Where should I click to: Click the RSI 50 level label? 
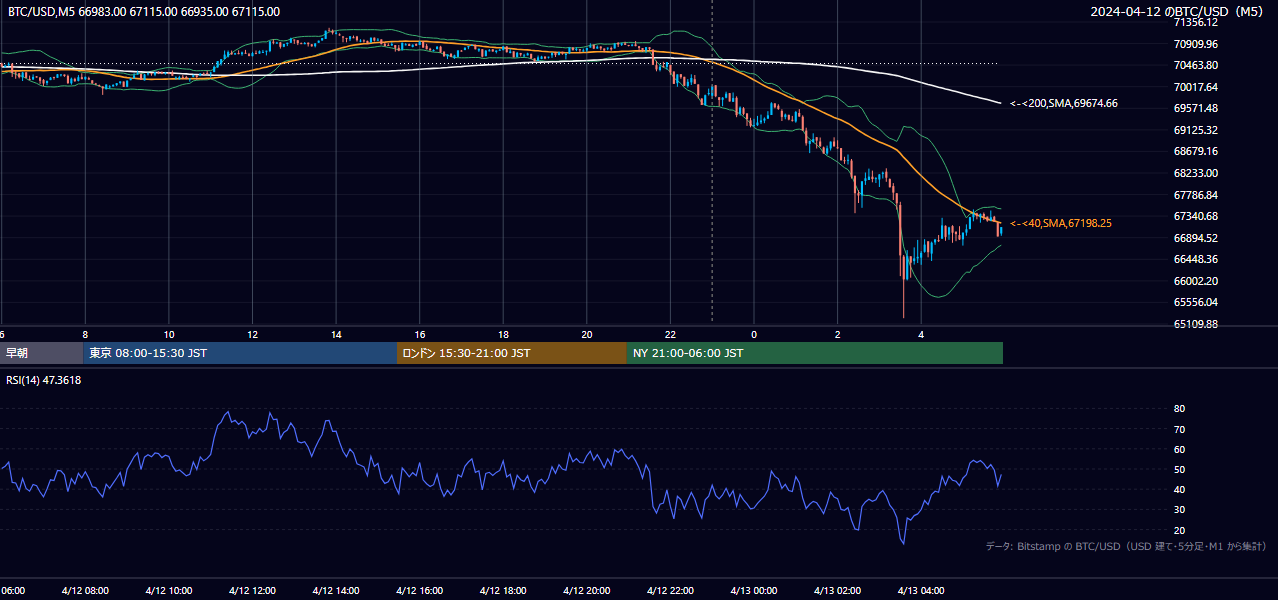(1179, 469)
